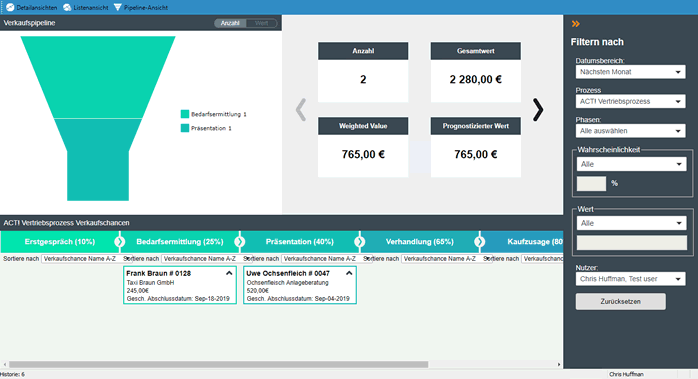The image size is (698, 379).
Task: Go to next KPI page arrow
Action: [538, 110]
